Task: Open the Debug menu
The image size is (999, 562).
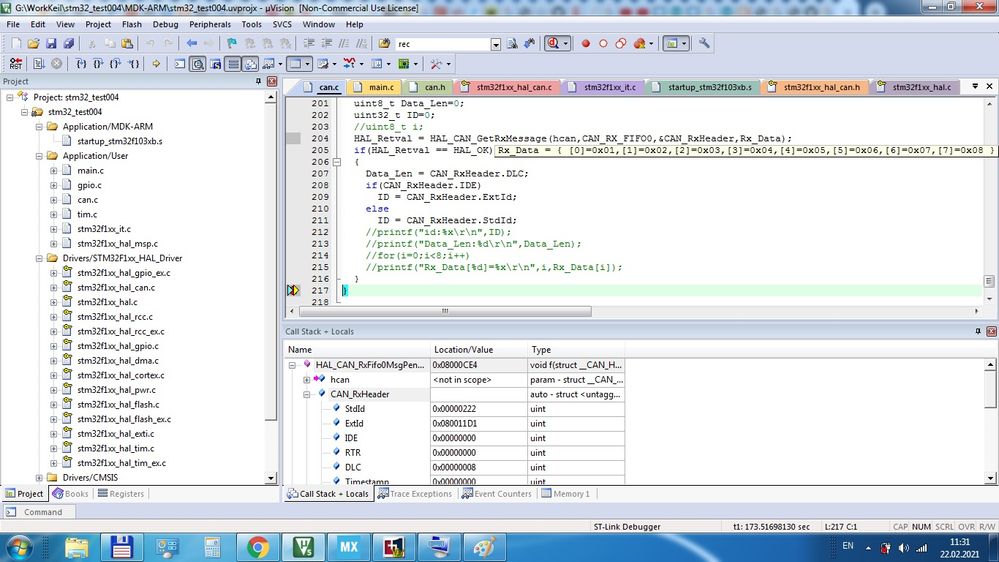Action: pos(165,24)
